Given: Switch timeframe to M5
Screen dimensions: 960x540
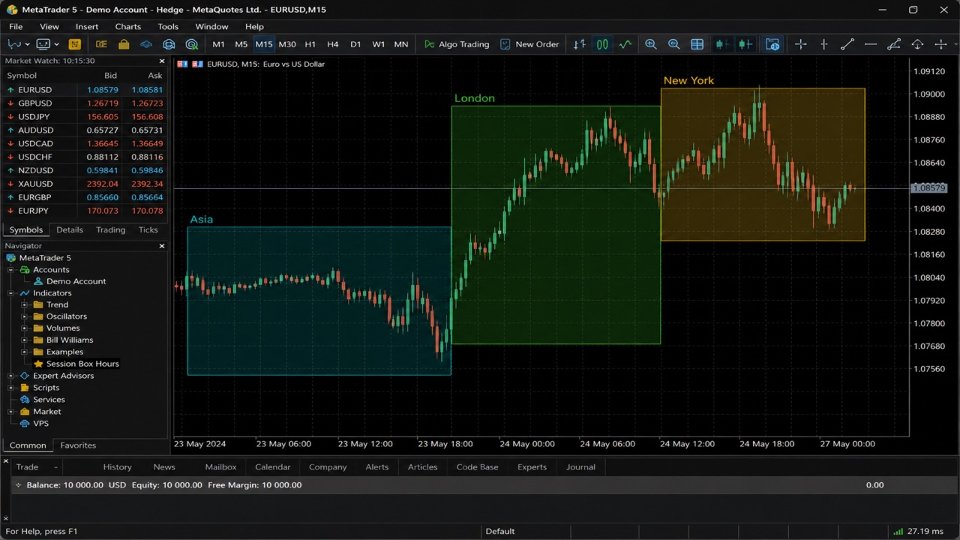Looking at the screenshot, I should [241, 44].
